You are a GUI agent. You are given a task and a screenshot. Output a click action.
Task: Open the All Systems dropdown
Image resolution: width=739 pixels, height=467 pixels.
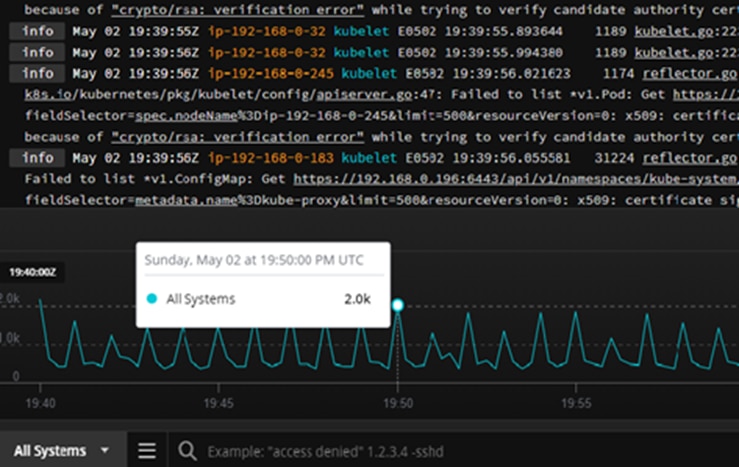(62, 450)
